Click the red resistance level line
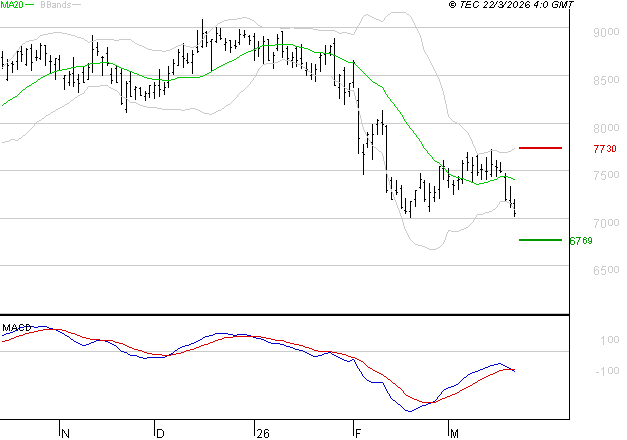The image size is (627, 440). point(540,148)
